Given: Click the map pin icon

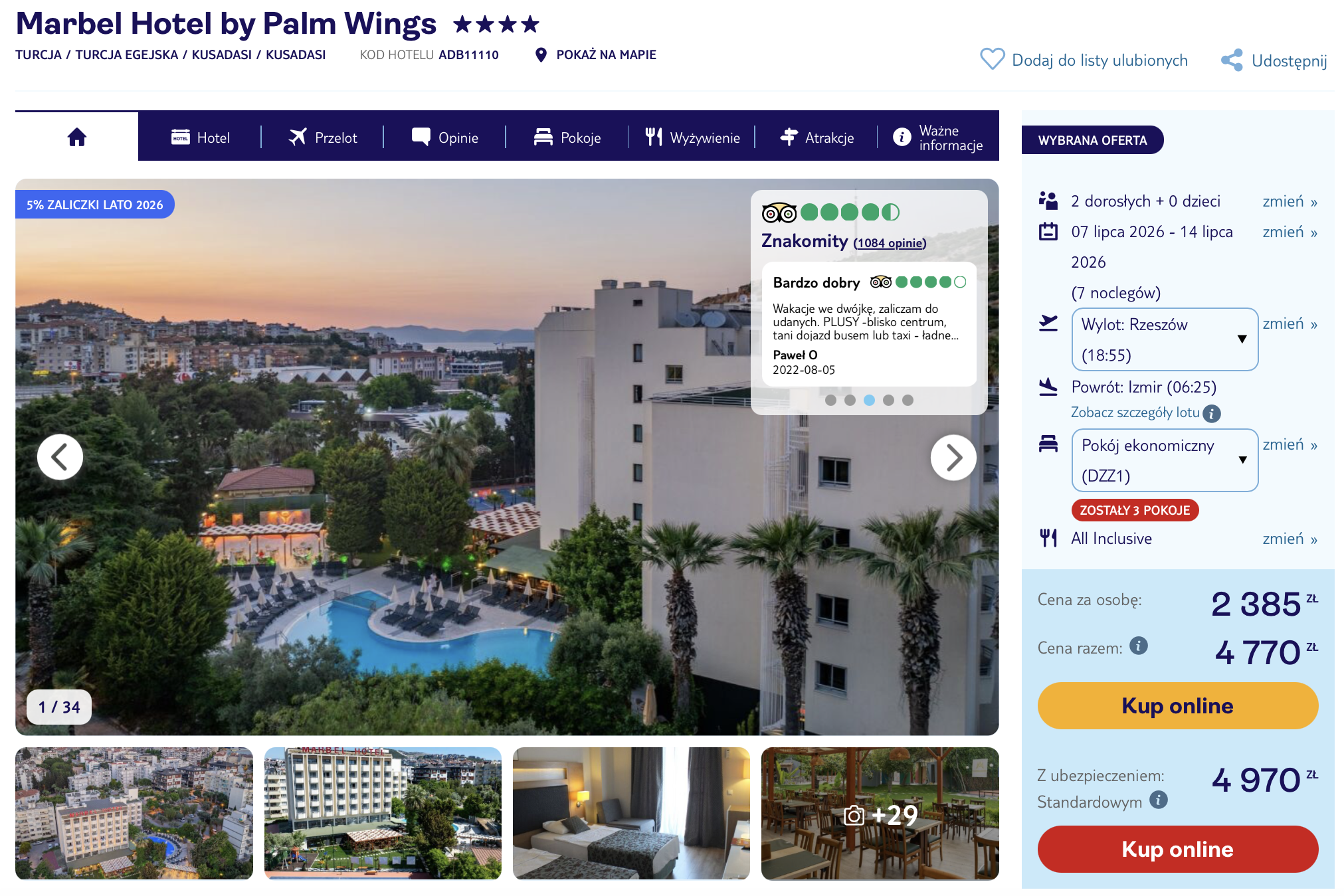Looking at the screenshot, I should 541,54.
